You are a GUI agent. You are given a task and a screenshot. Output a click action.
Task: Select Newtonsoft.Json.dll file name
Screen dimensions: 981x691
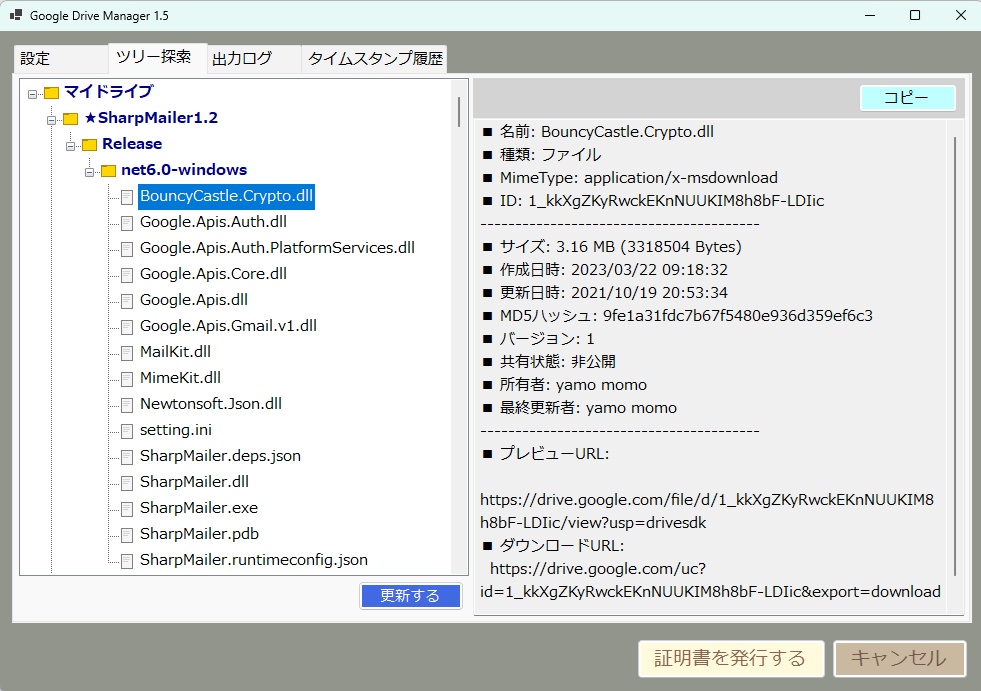point(211,404)
